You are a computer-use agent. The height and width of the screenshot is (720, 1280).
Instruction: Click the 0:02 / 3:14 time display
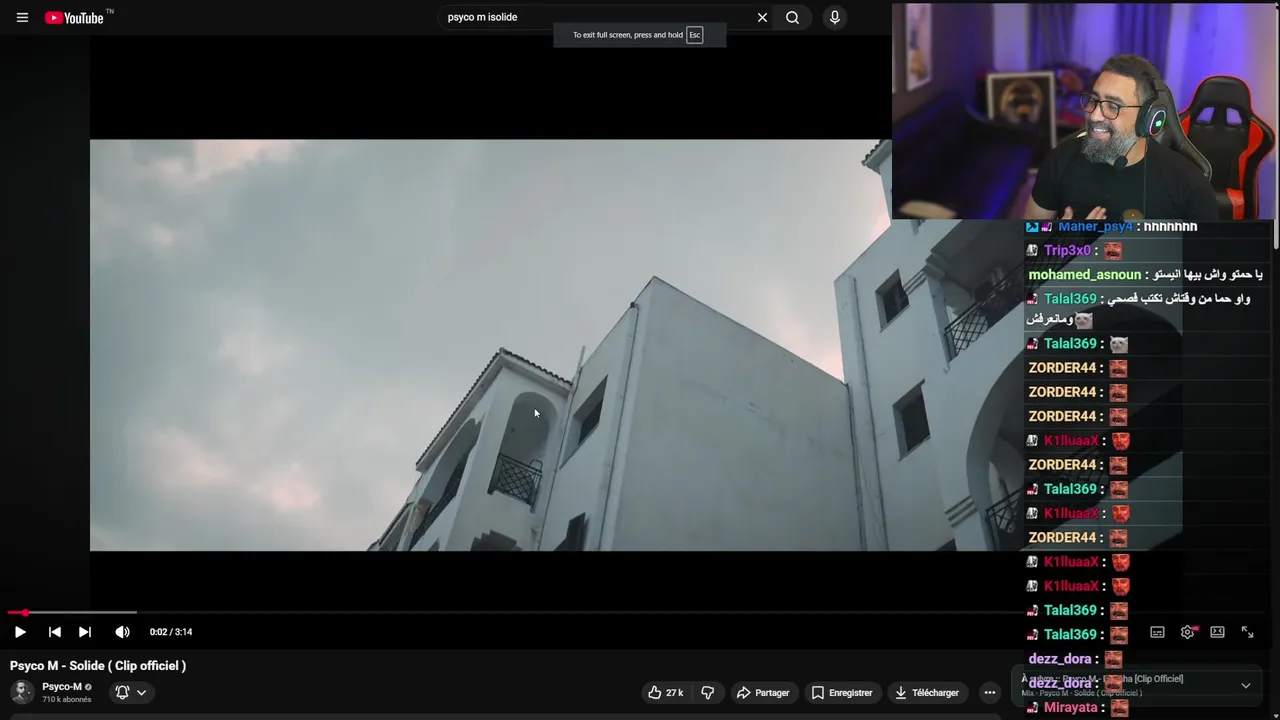pyautogui.click(x=171, y=632)
